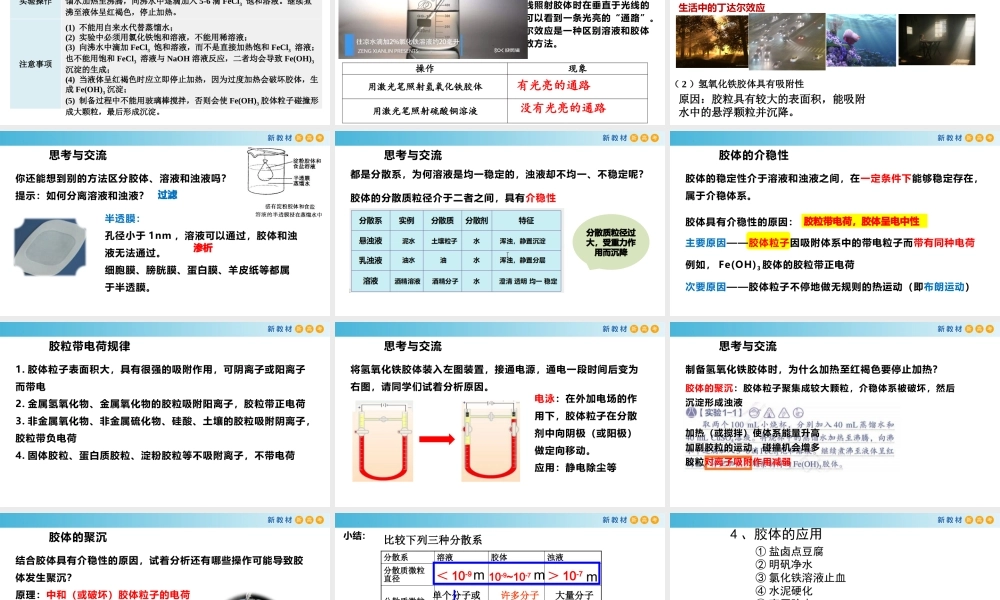Screen dimensions: 1000x600
Task: Click the red heading 生活中的丁达尔效应
Action: click(721, 8)
